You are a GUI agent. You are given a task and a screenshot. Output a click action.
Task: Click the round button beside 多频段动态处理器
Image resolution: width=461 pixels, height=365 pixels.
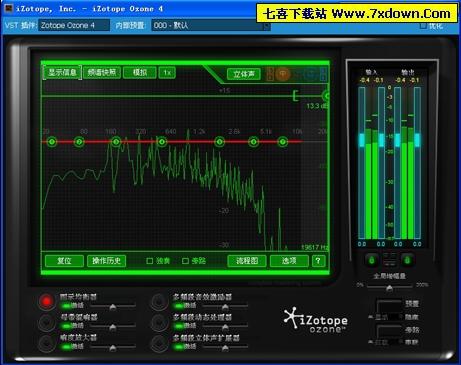(159, 322)
